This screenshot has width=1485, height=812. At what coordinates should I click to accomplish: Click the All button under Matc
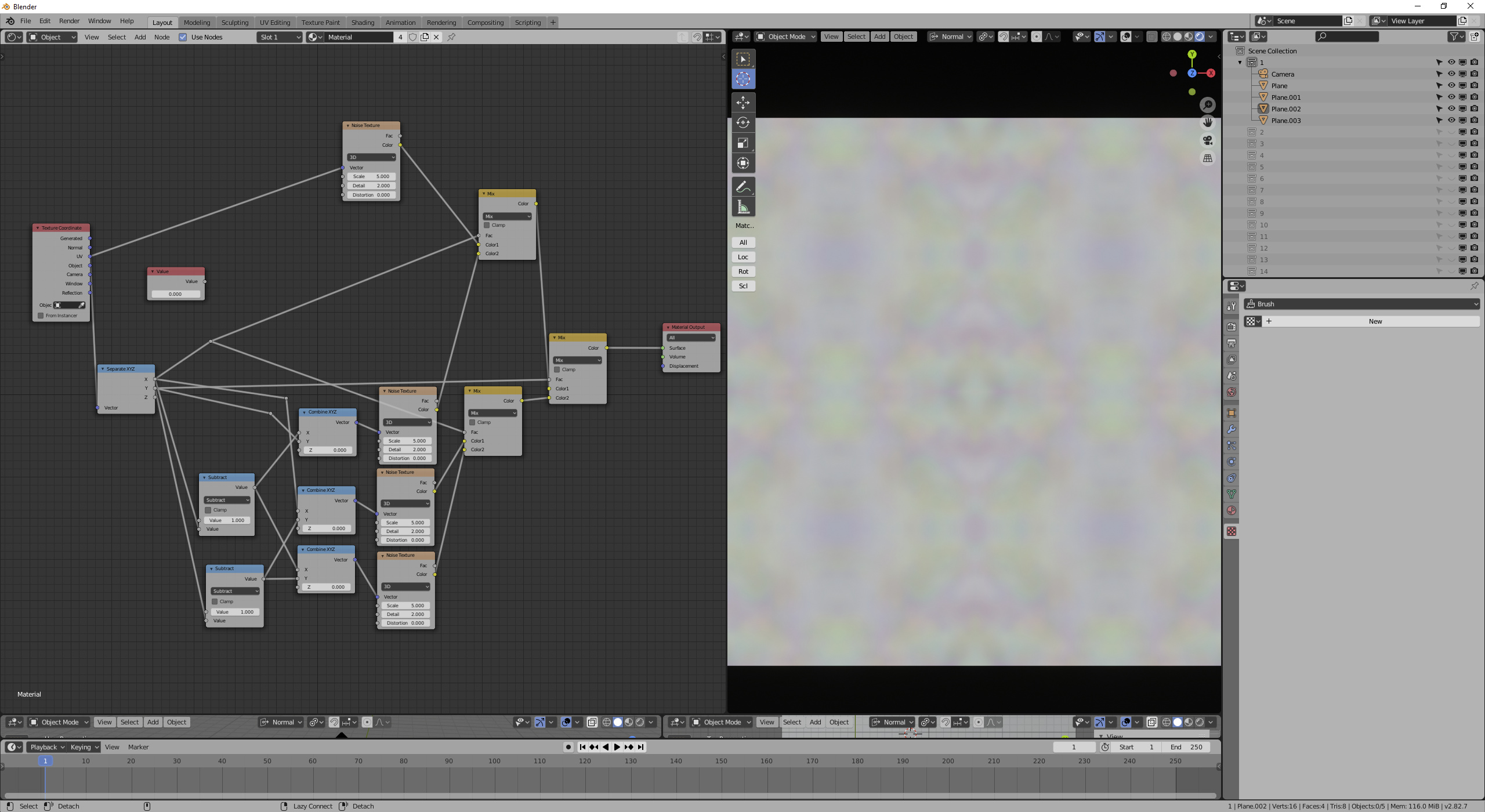click(x=743, y=242)
